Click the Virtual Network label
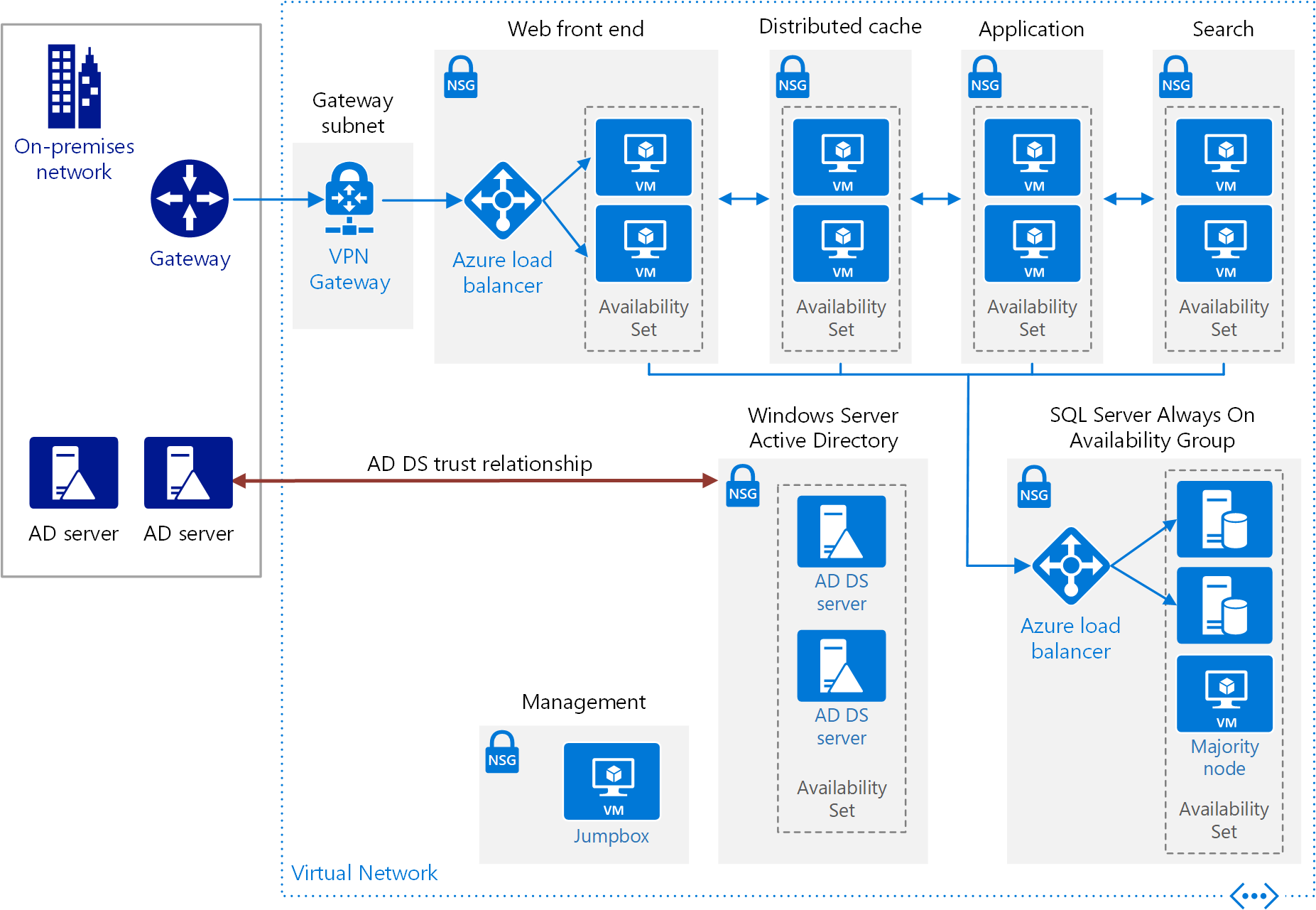The width and height of the screenshot is (1316, 910). [365, 872]
